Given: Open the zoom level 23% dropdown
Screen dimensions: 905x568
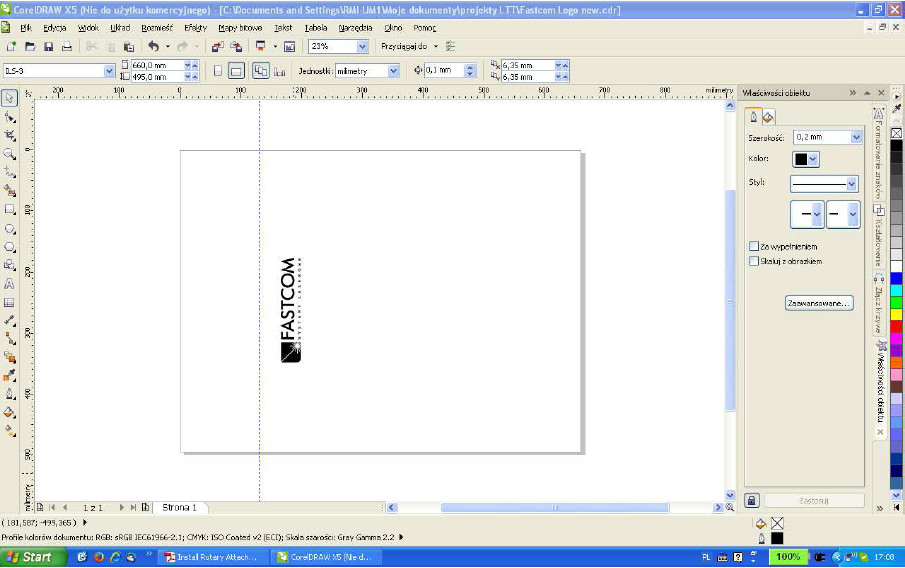Looking at the screenshot, I should pos(362,47).
